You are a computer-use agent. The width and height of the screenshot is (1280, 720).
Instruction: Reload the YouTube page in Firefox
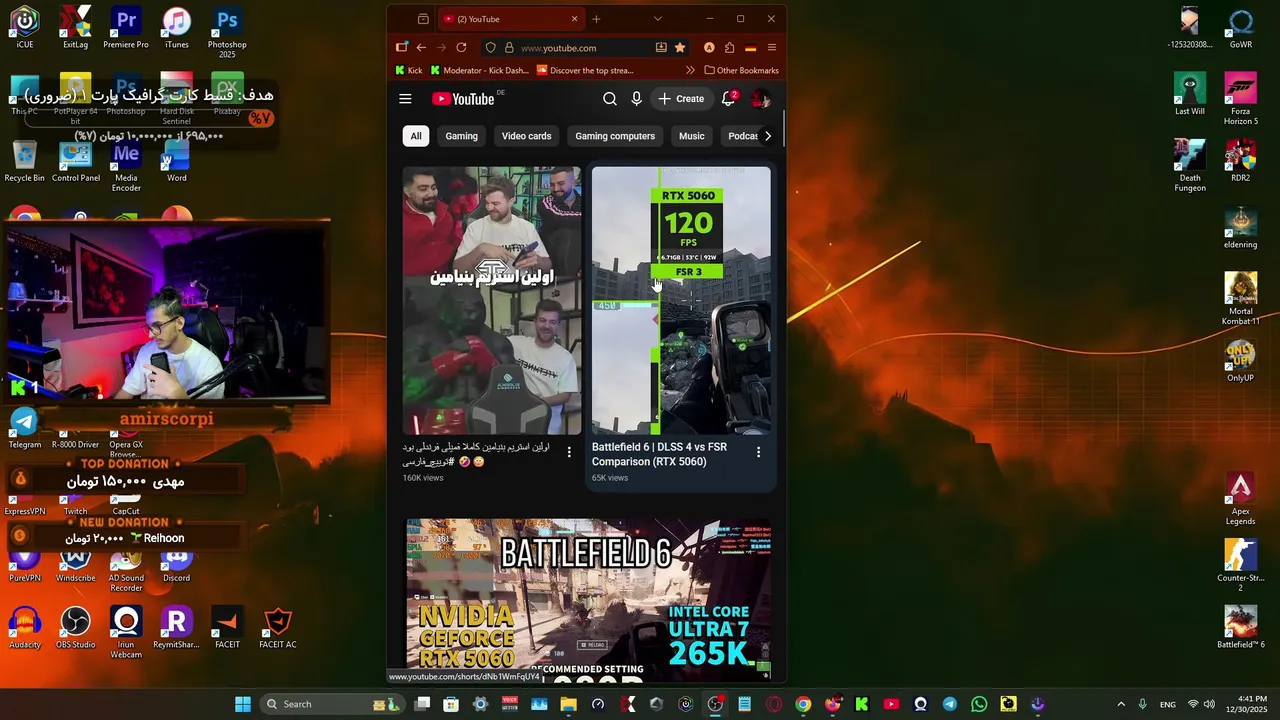[x=461, y=48]
